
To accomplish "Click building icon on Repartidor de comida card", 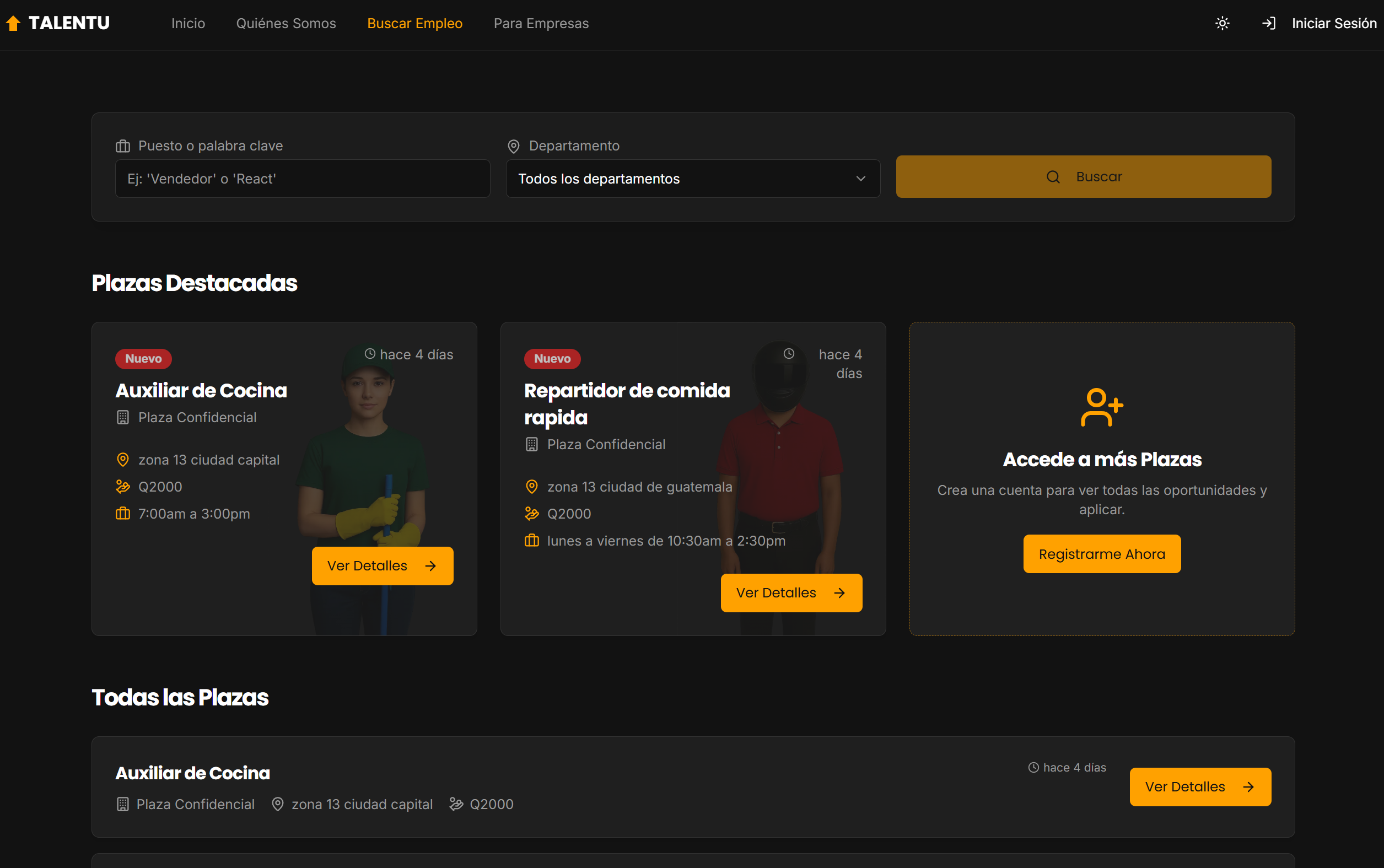I will [532, 444].
